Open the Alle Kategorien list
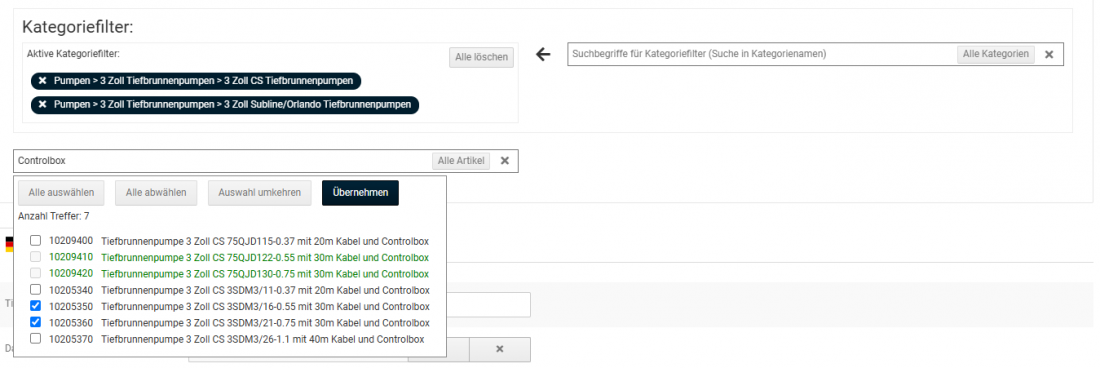 pyautogui.click(x=995, y=54)
